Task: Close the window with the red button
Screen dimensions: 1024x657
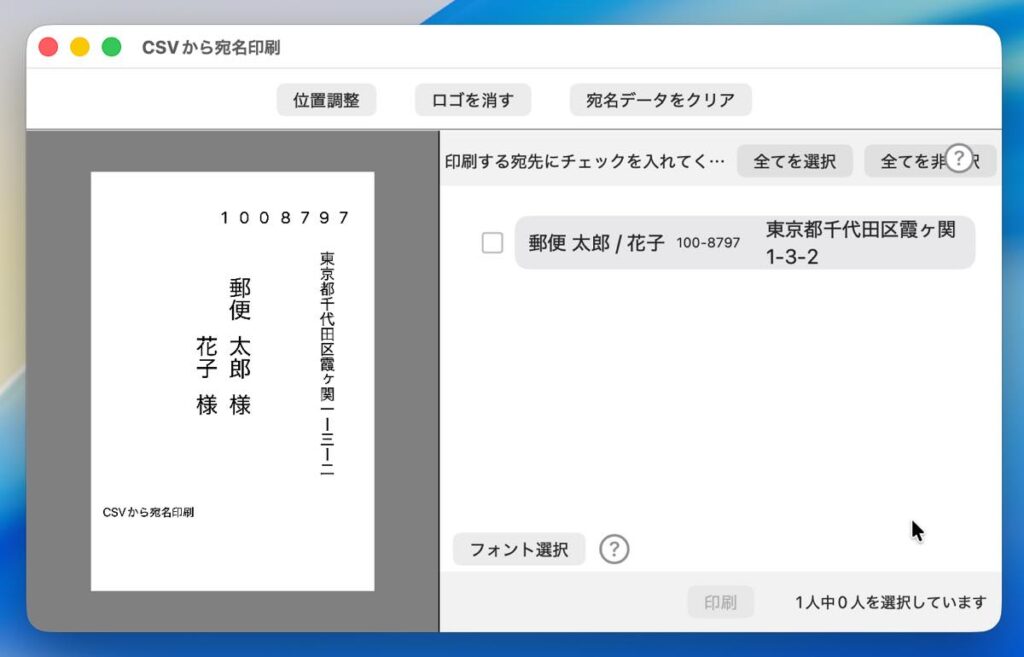Action: pos(48,47)
